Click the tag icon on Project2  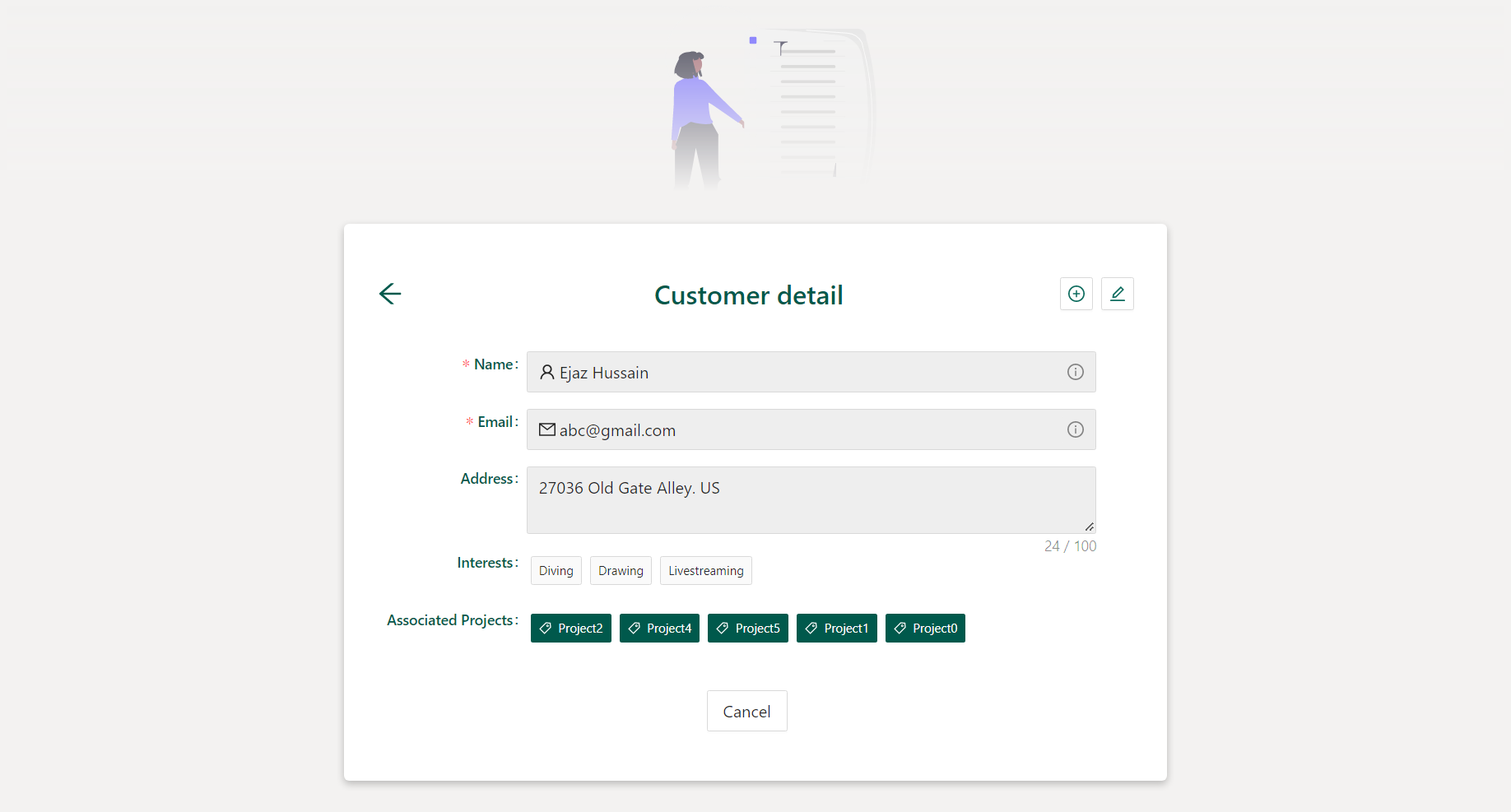coord(546,628)
